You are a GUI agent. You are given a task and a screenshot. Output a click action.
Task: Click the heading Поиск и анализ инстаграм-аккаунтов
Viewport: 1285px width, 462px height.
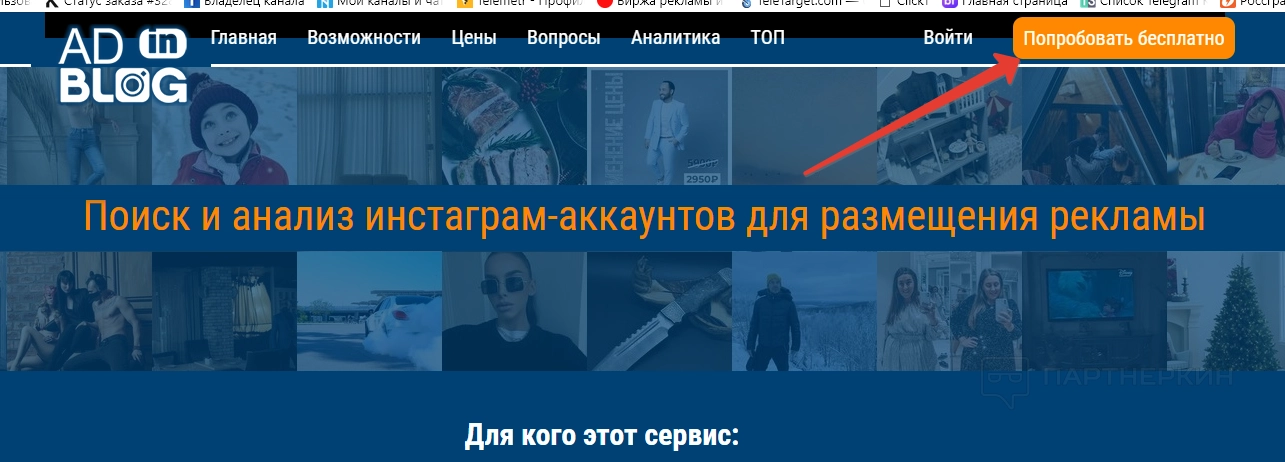[x=645, y=217]
